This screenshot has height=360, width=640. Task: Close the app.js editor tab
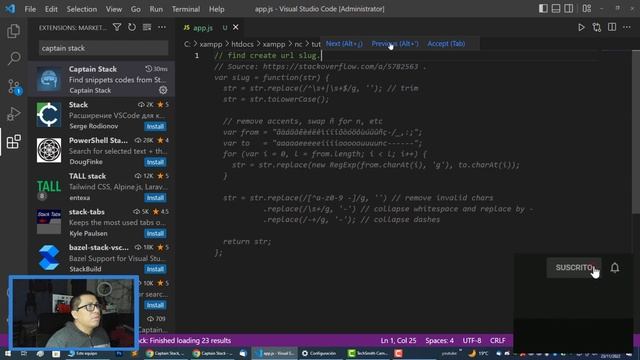(x=236, y=27)
